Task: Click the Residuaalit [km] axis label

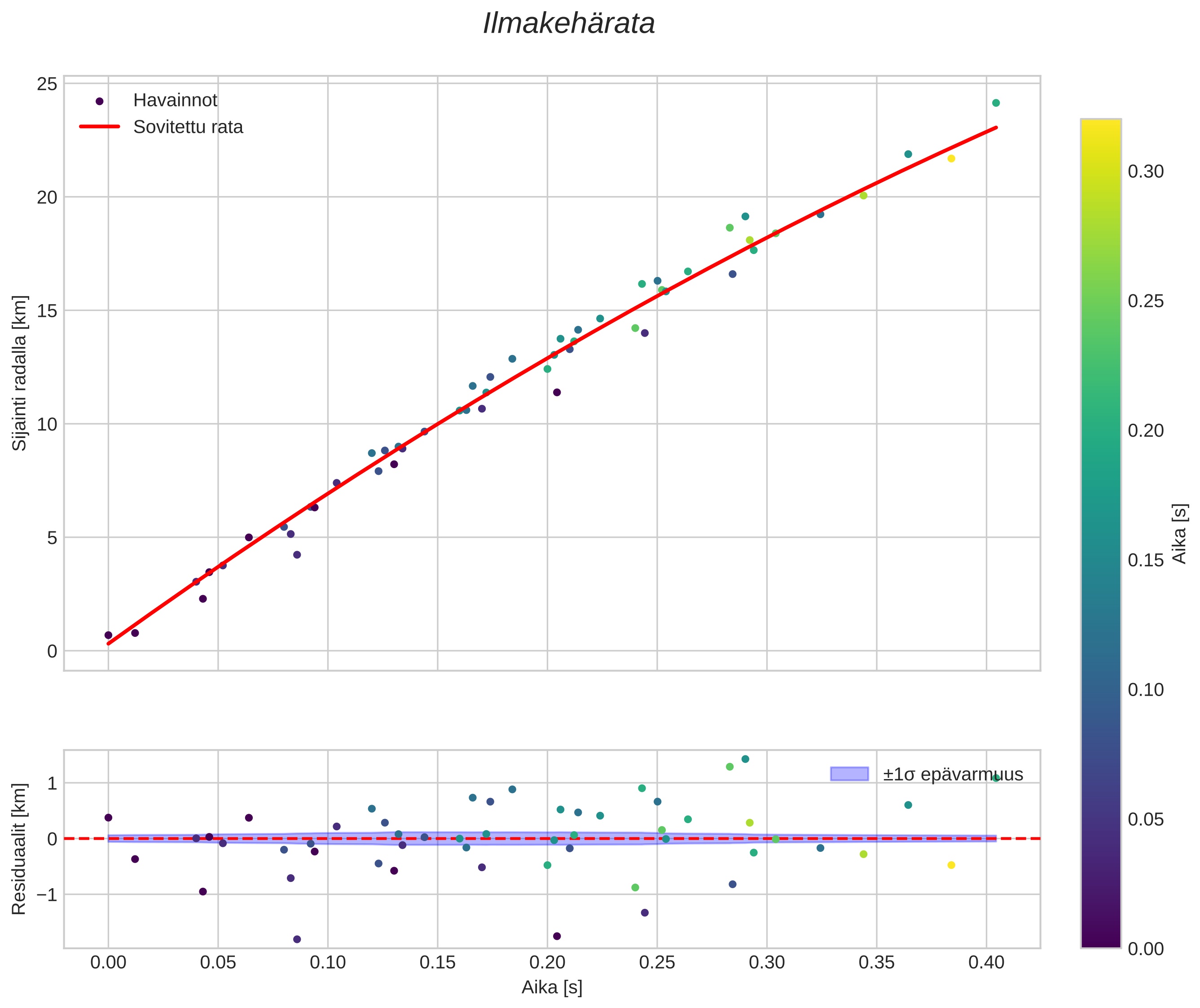Action: (19, 849)
